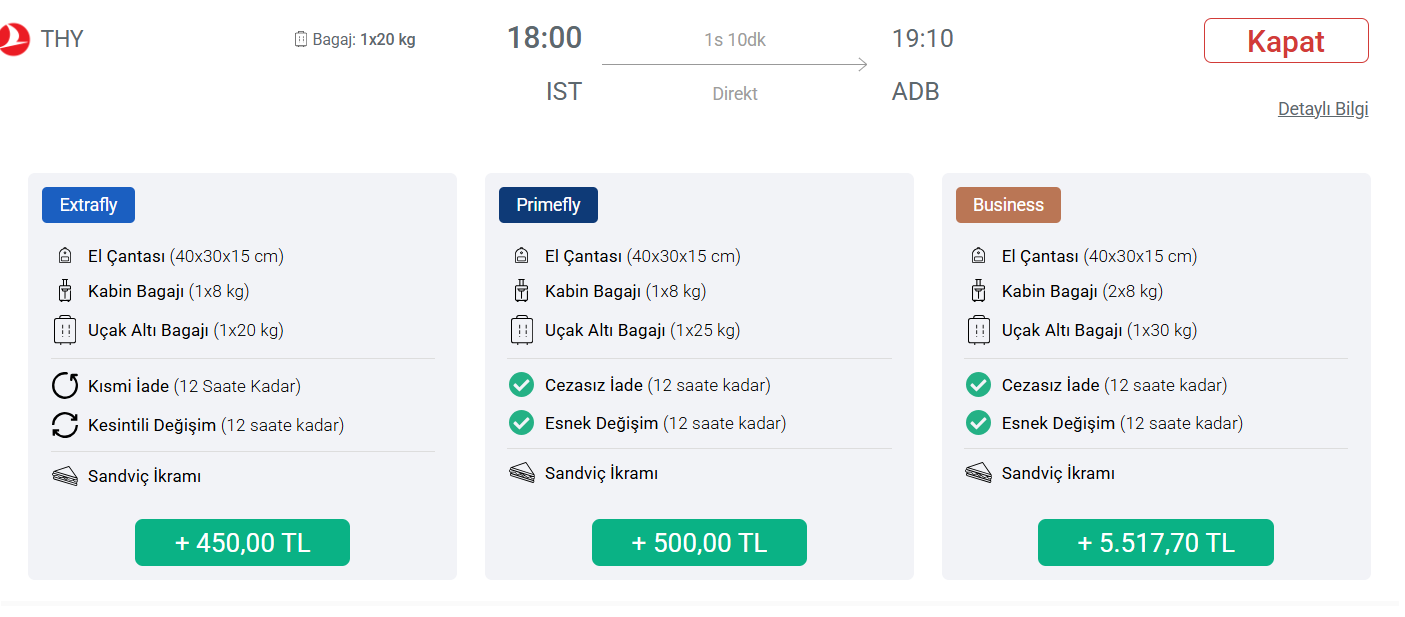Click the baggage icon beside Bagaj 1x20 kg
Screen dimensions: 1405x617
(301, 40)
